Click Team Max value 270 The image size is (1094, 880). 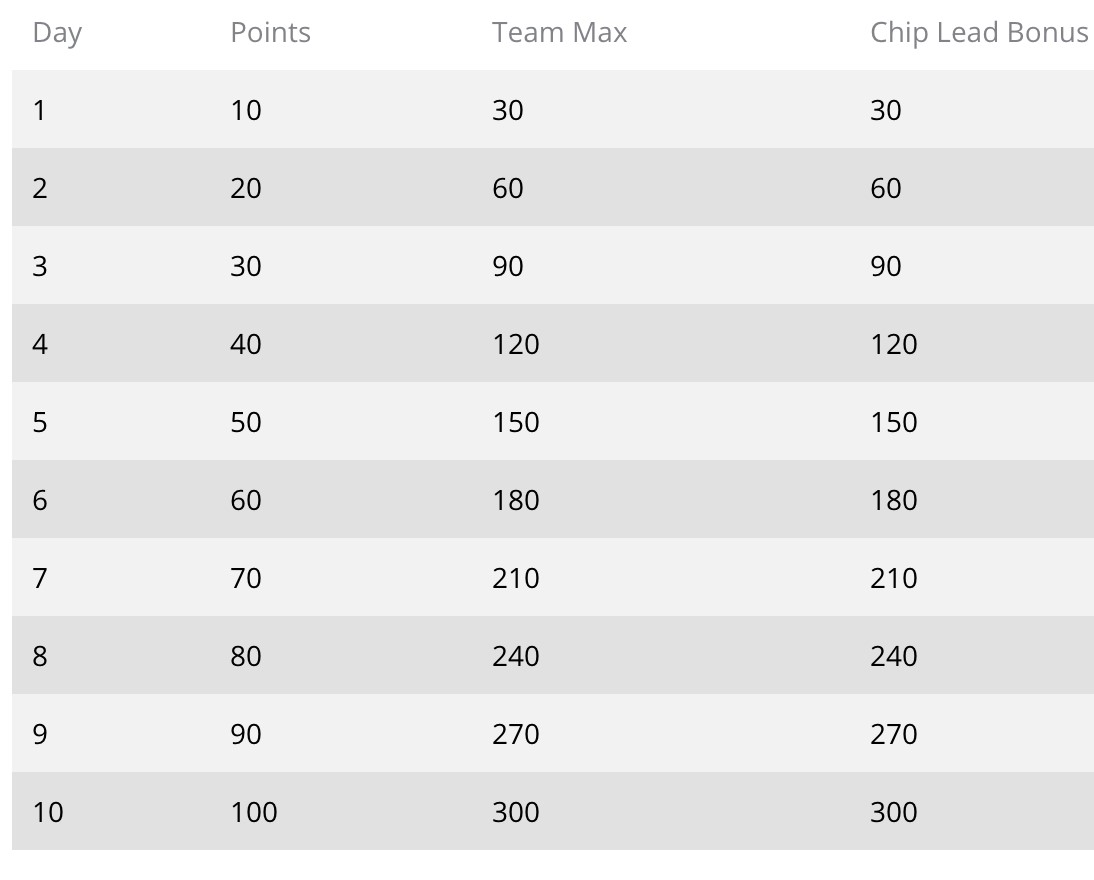[x=515, y=734]
